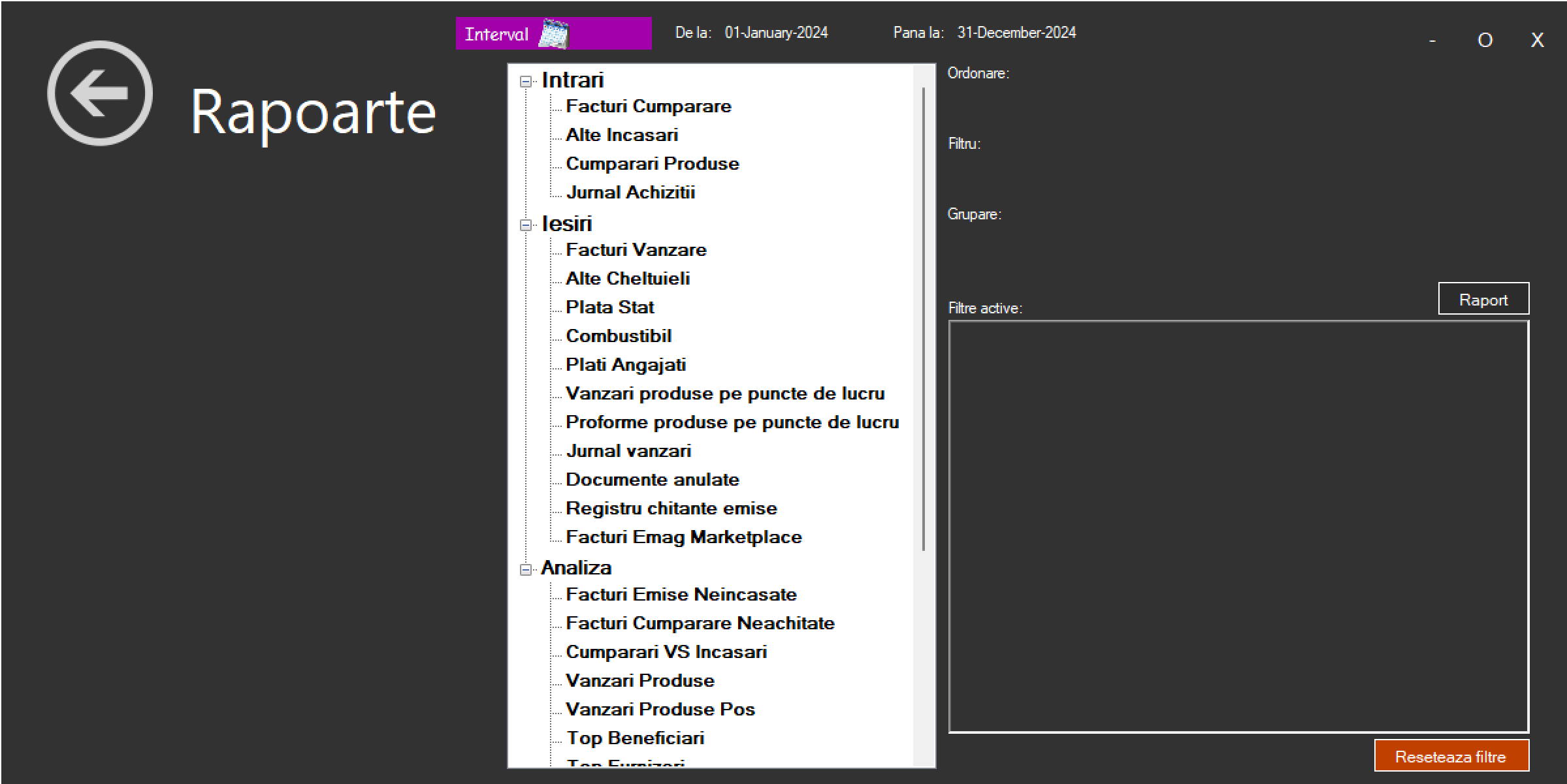The height and width of the screenshot is (784, 1567).
Task: Select Top Beneficiari report
Action: 634,738
